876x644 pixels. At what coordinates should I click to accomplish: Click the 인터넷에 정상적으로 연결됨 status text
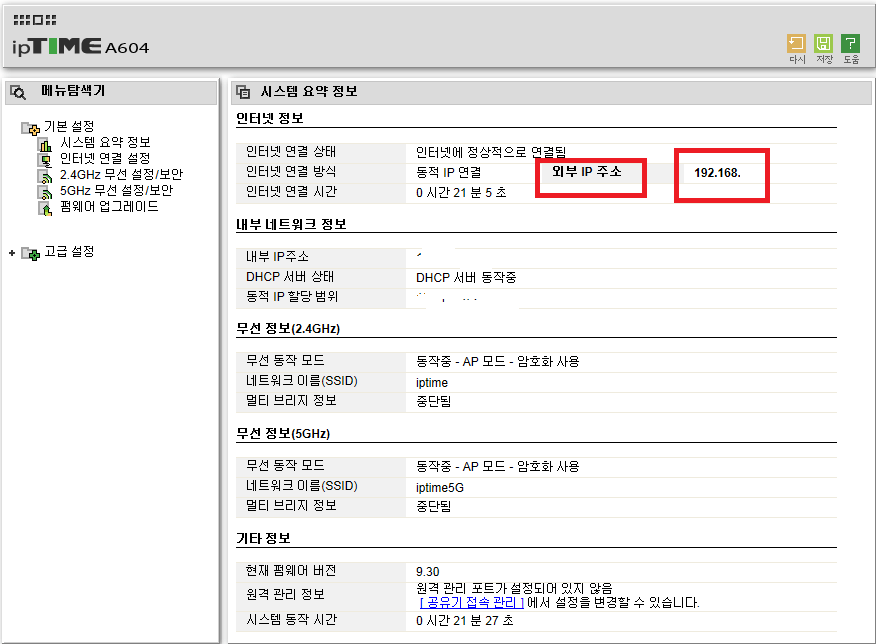coord(491,152)
